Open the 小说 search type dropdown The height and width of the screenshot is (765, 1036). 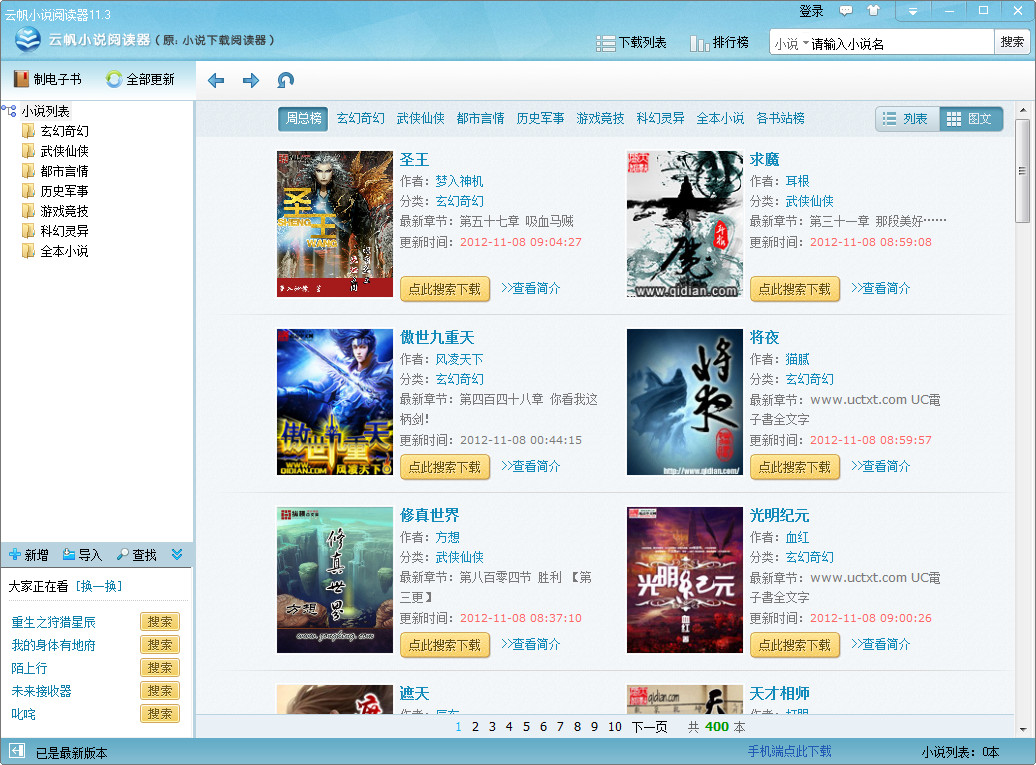pos(792,44)
